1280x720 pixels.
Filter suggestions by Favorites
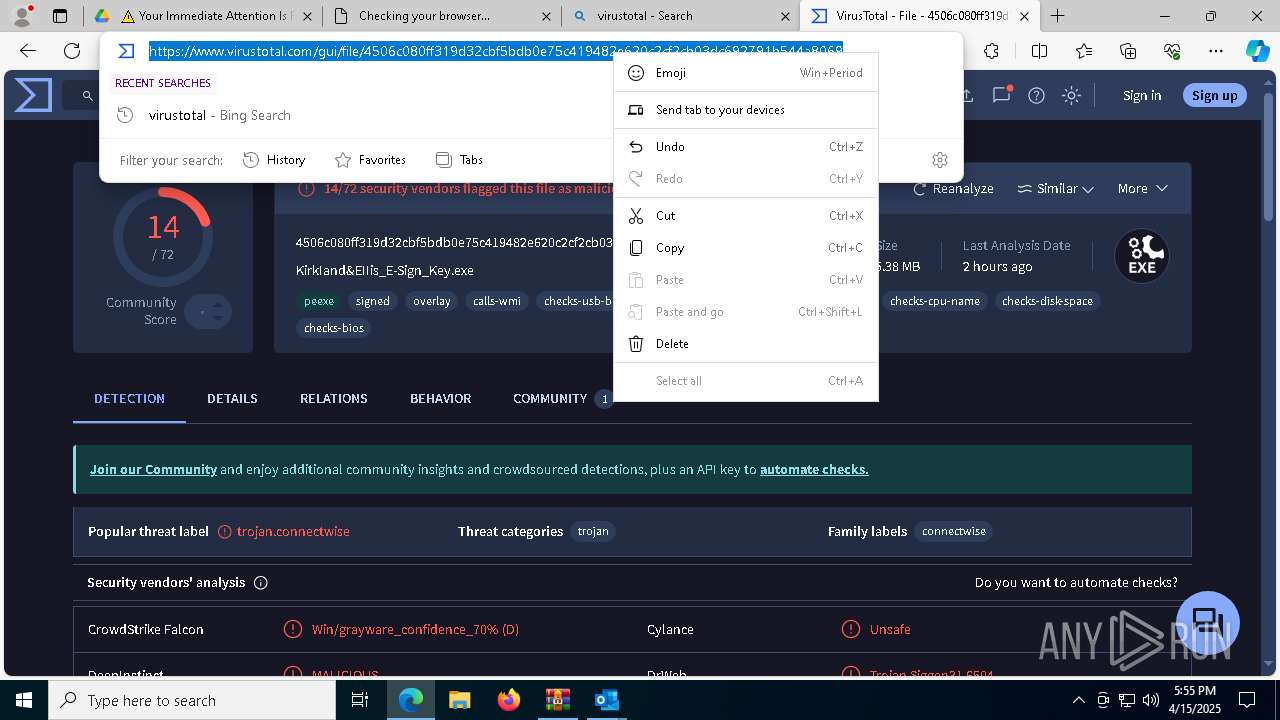pyautogui.click(x=370, y=160)
